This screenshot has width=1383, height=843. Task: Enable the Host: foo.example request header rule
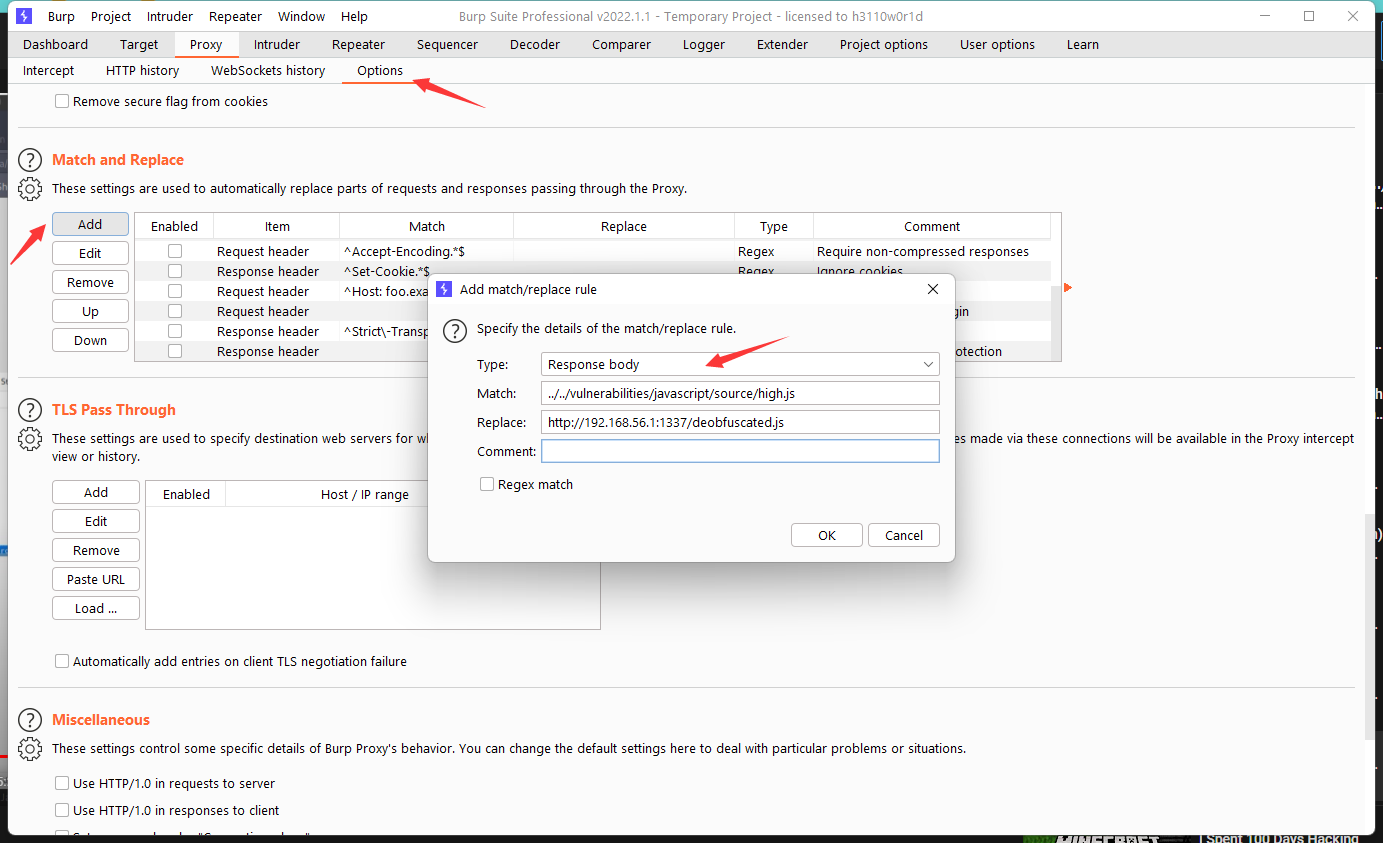point(175,291)
